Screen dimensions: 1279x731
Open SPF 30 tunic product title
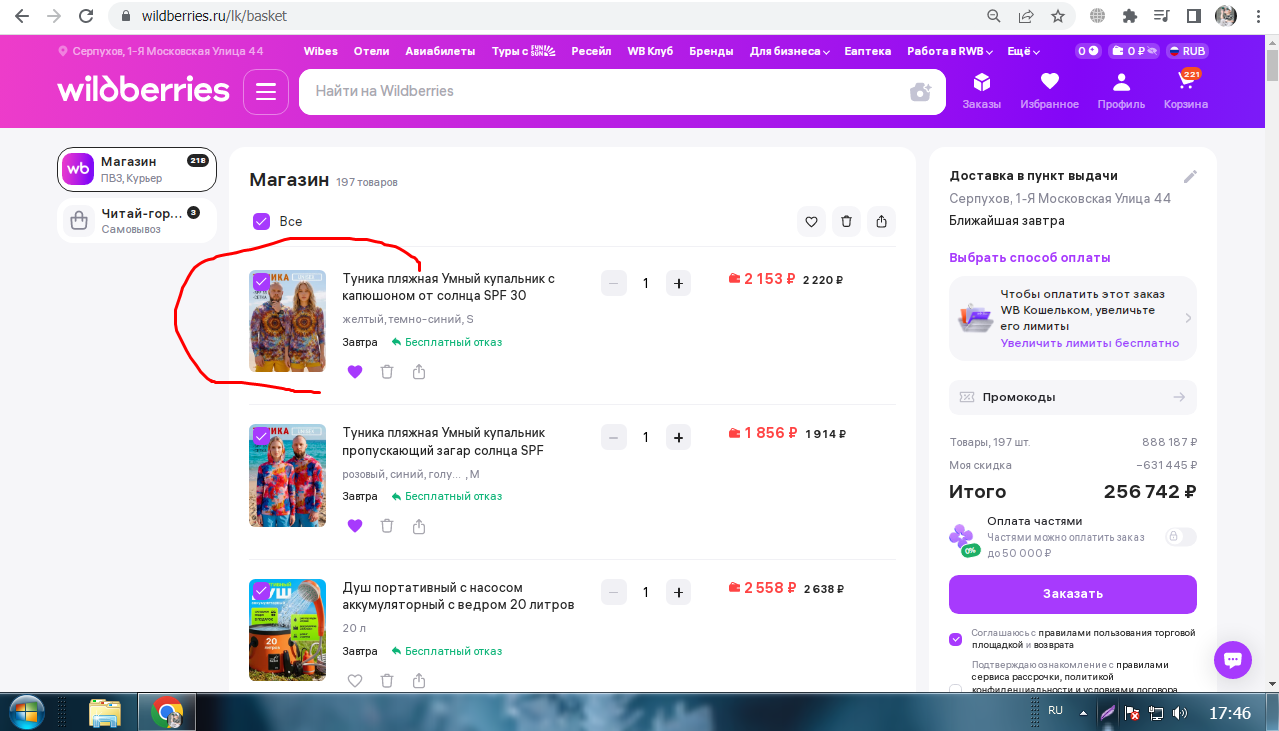pyautogui.click(x=448, y=287)
